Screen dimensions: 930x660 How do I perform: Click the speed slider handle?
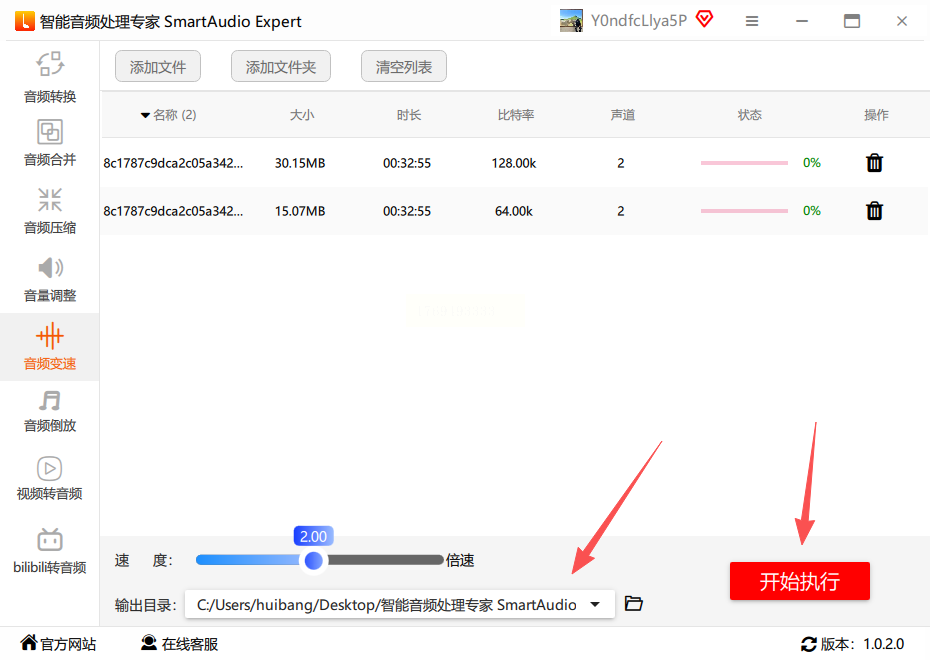[x=313, y=560]
